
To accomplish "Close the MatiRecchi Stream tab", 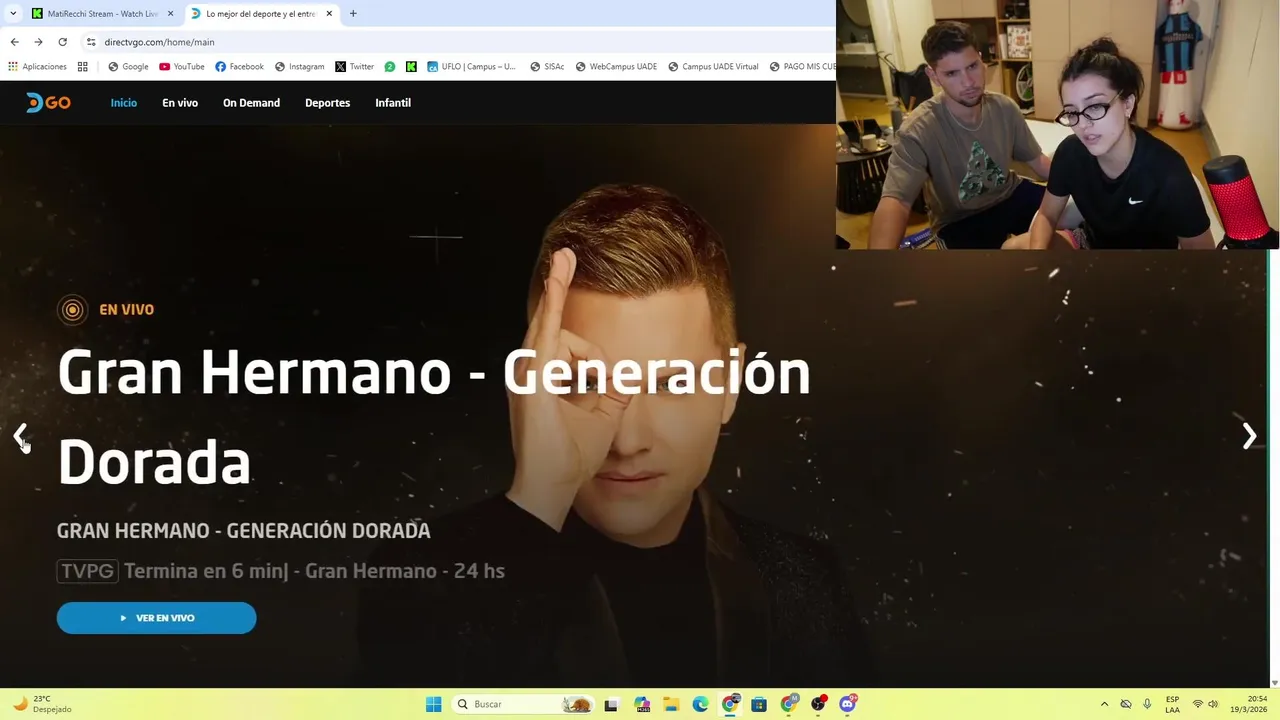I will (170, 14).
